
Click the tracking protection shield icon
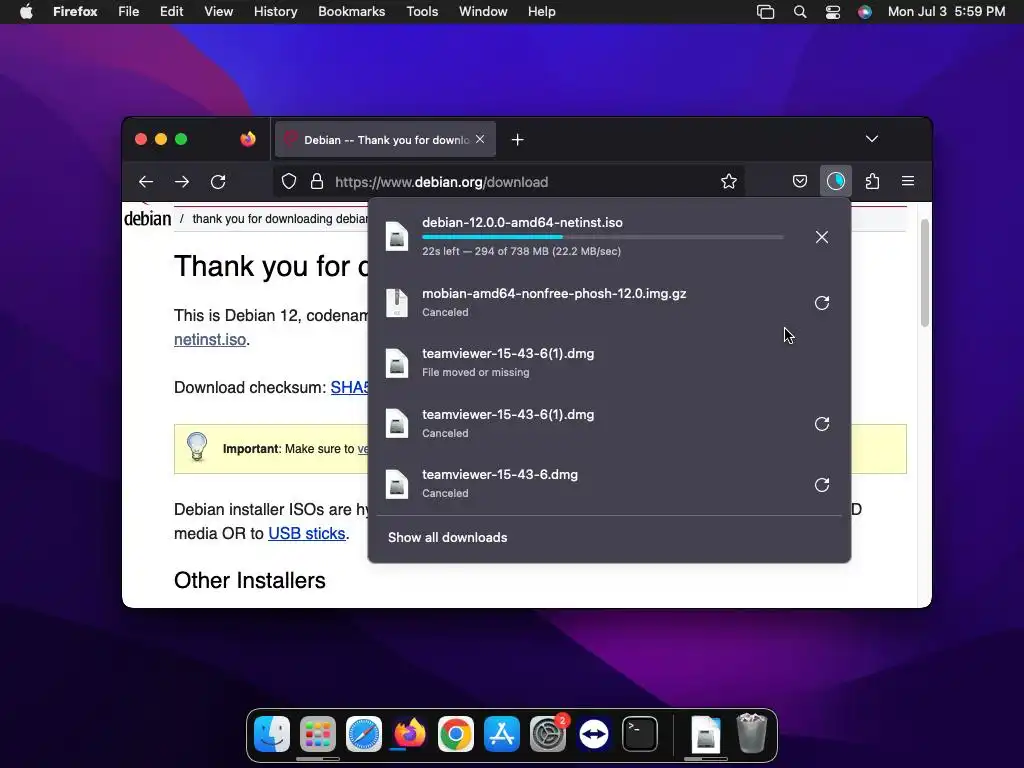289,182
